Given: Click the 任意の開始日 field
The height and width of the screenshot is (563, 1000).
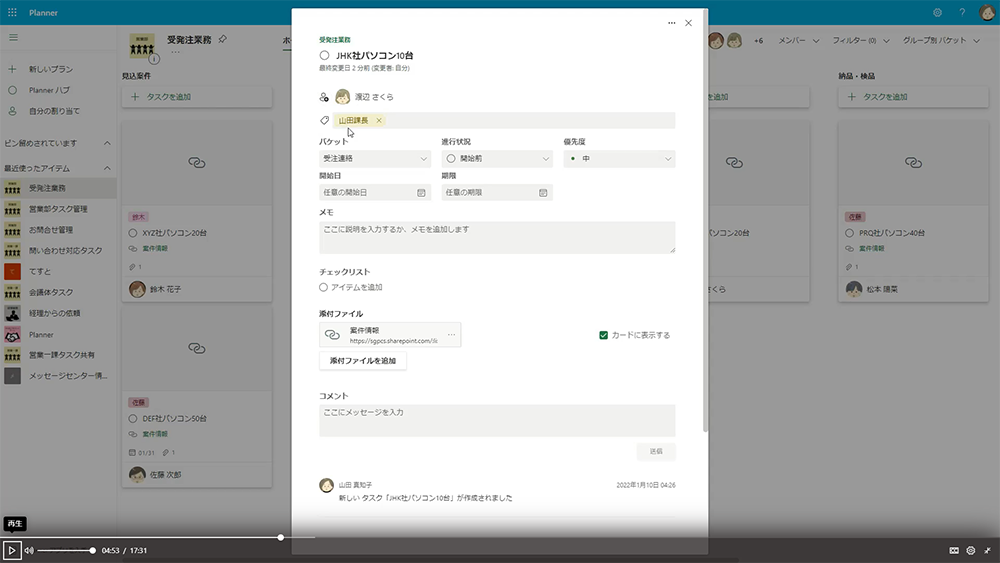Looking at the screenshot, I should coord(375,193).
